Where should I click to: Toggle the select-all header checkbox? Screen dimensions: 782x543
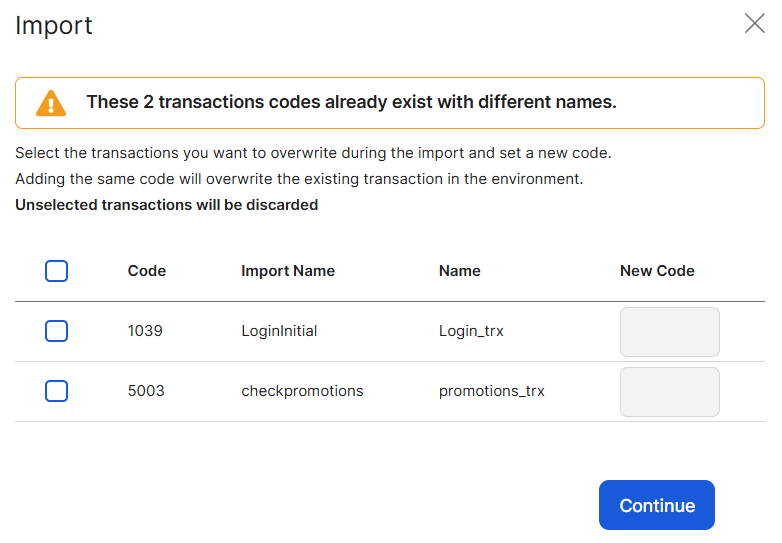pos(57,271)
